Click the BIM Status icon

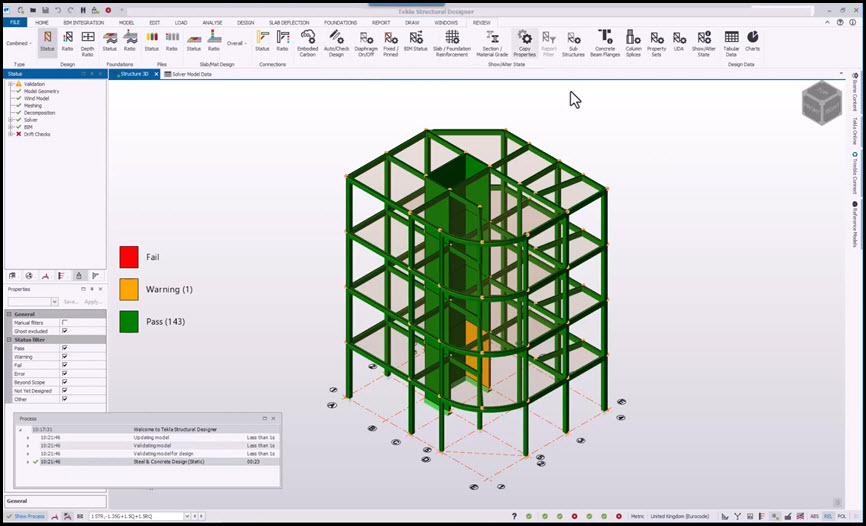[416, 41]
